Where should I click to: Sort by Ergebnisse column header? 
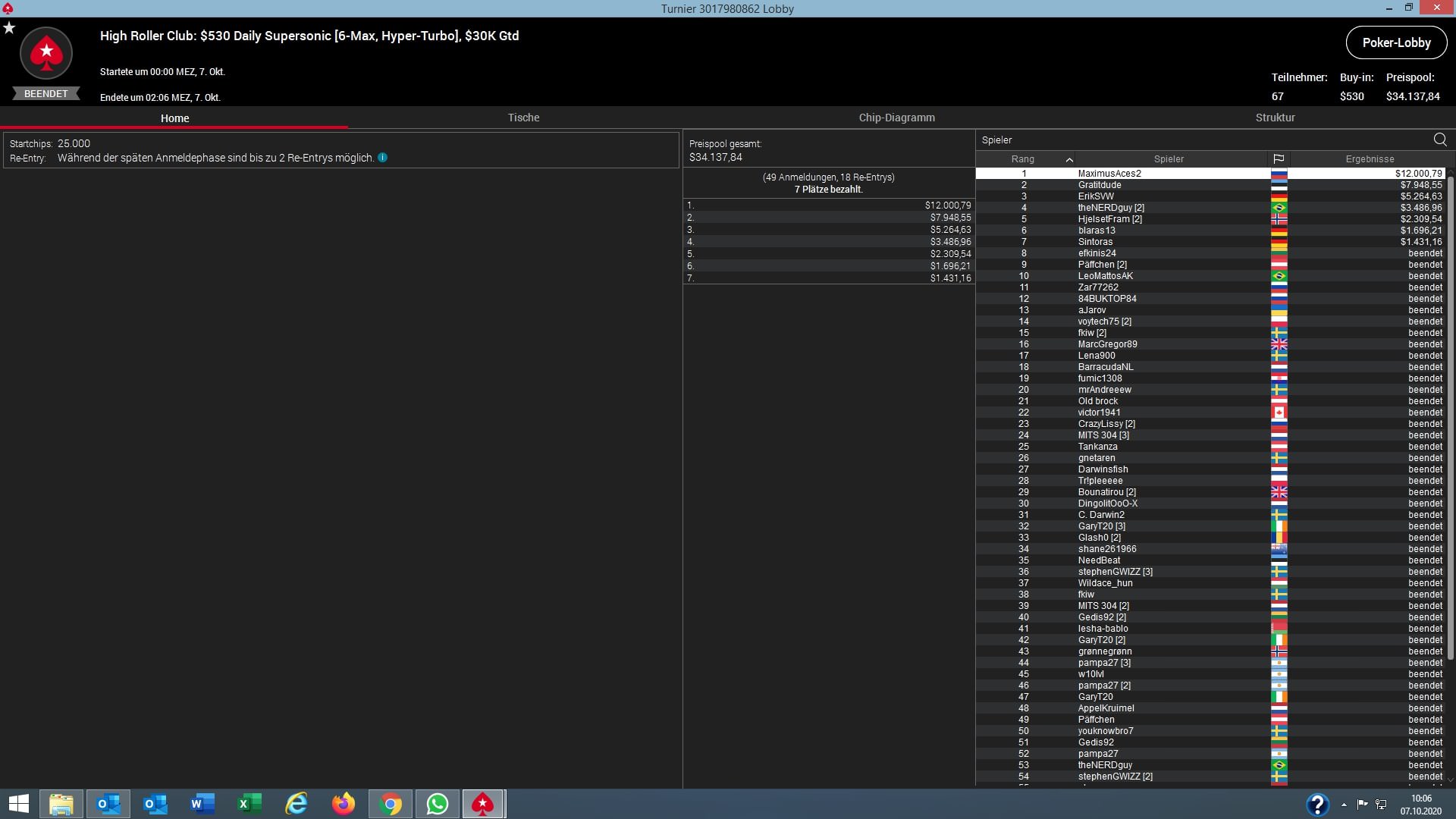pos(1369,159)
